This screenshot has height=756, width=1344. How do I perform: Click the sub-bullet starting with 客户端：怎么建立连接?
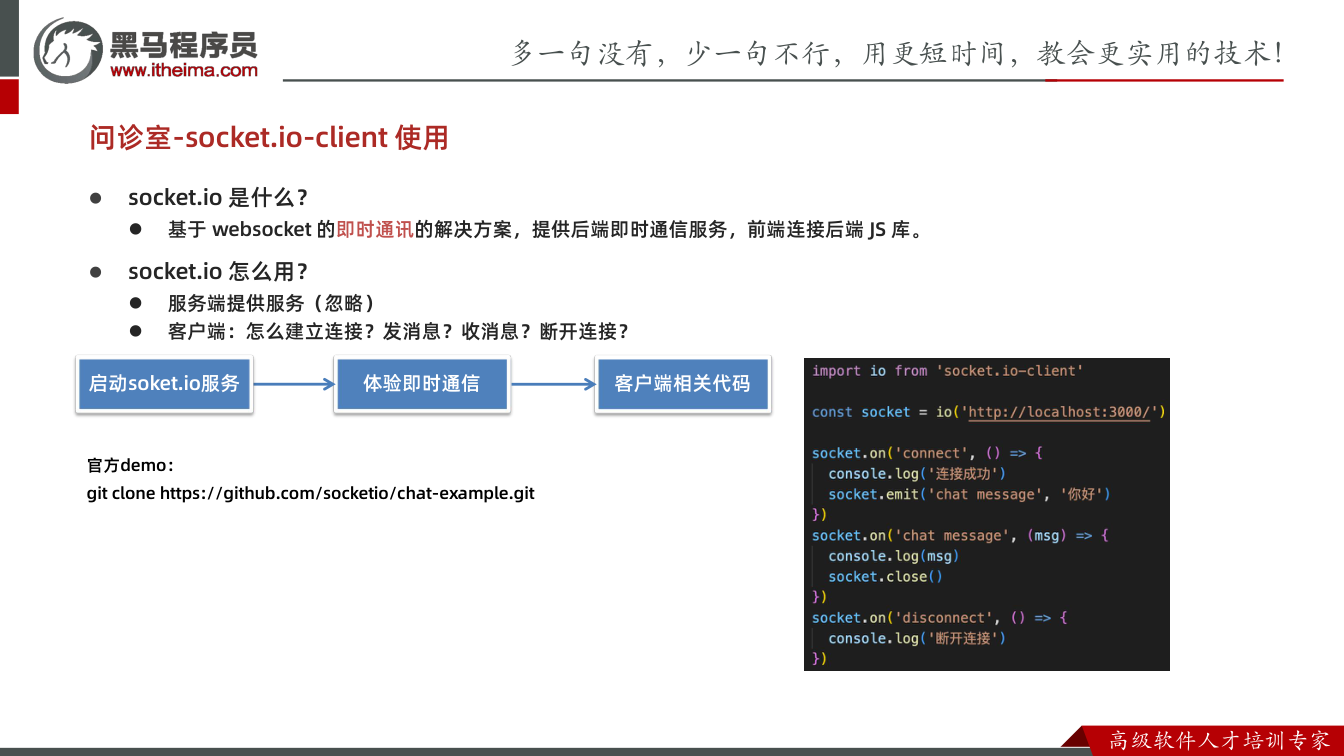399,332
